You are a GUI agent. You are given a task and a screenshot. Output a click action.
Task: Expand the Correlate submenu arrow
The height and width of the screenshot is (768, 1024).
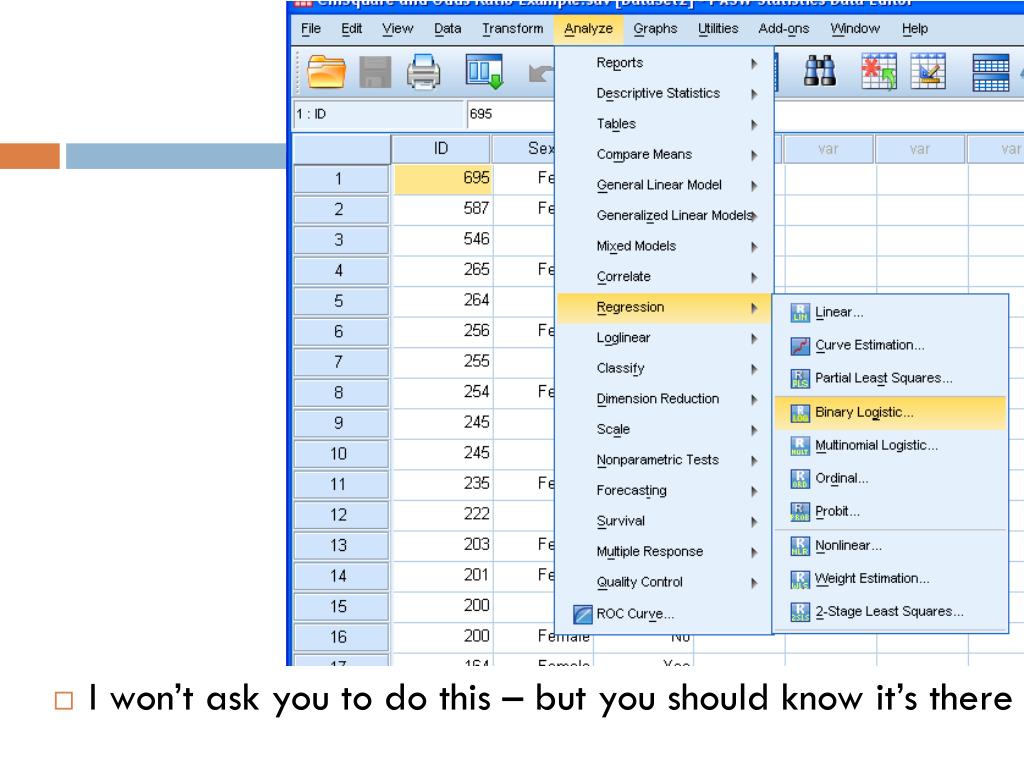tap(754, 278)
